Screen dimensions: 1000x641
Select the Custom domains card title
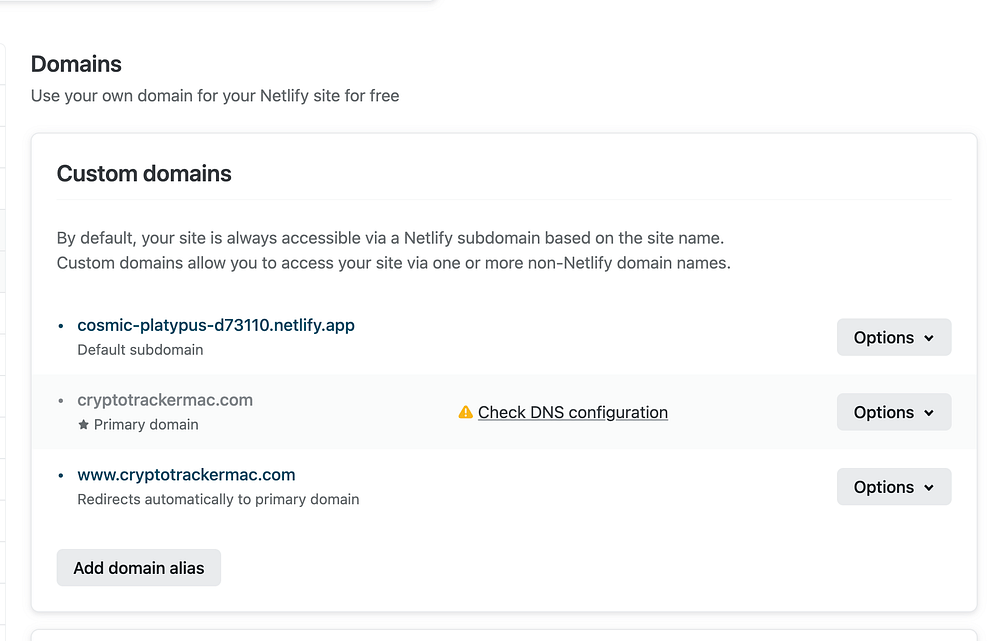[144, 174]
